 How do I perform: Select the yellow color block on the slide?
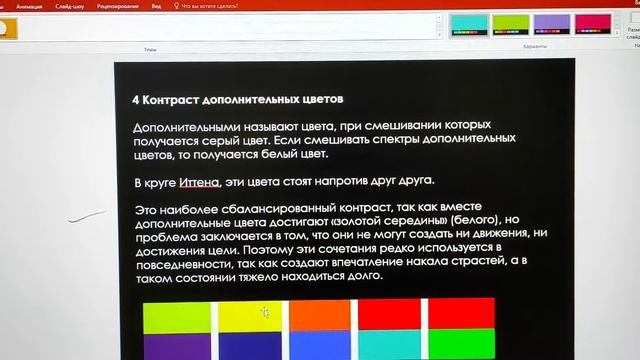(249, 317)
